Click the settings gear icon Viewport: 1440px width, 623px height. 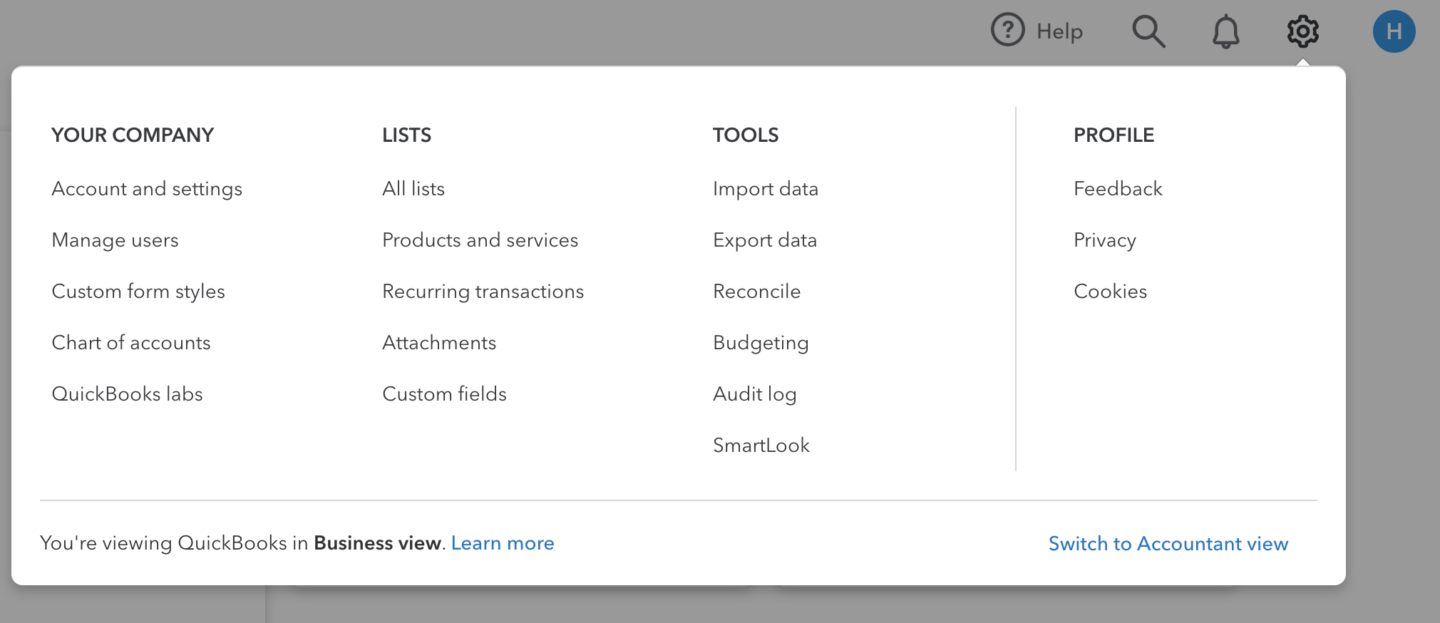1302,31
